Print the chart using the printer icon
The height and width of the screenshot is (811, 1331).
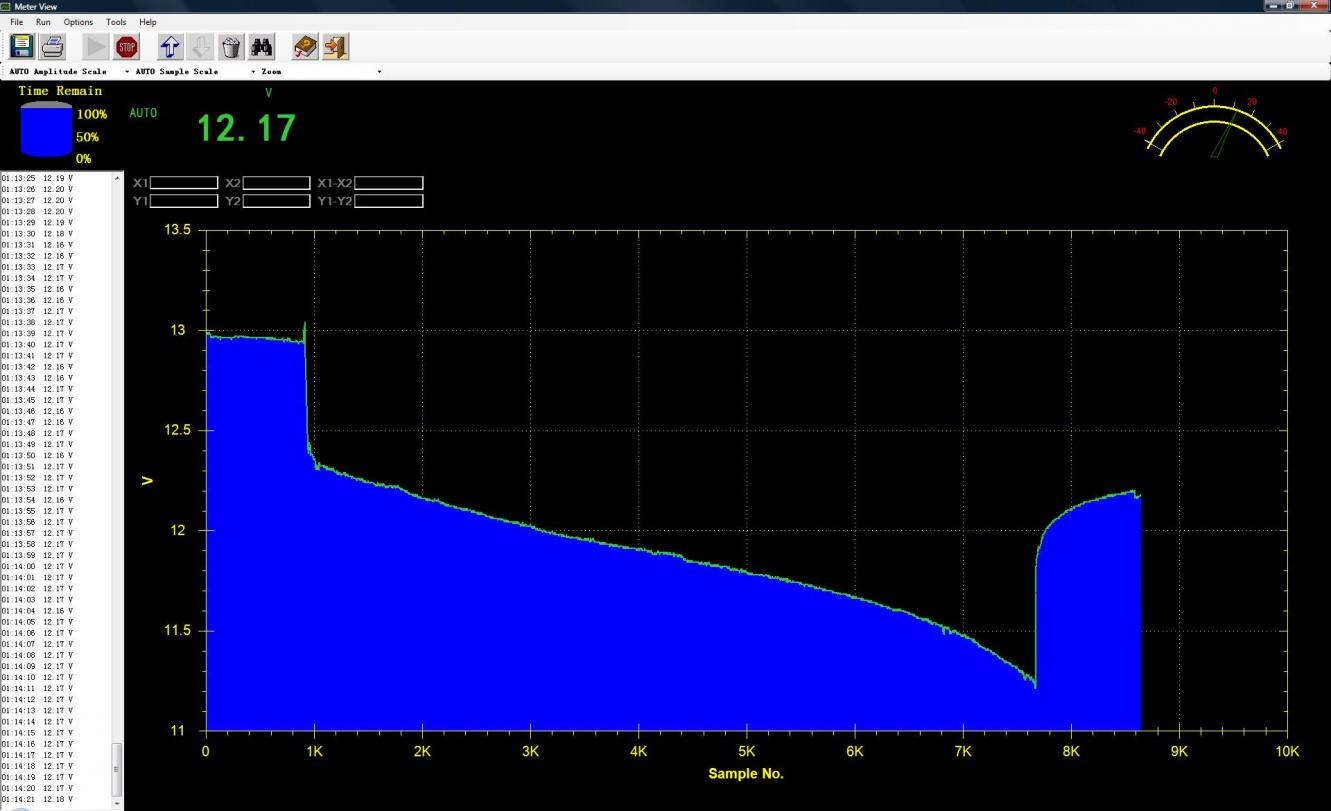coord(52,46)
